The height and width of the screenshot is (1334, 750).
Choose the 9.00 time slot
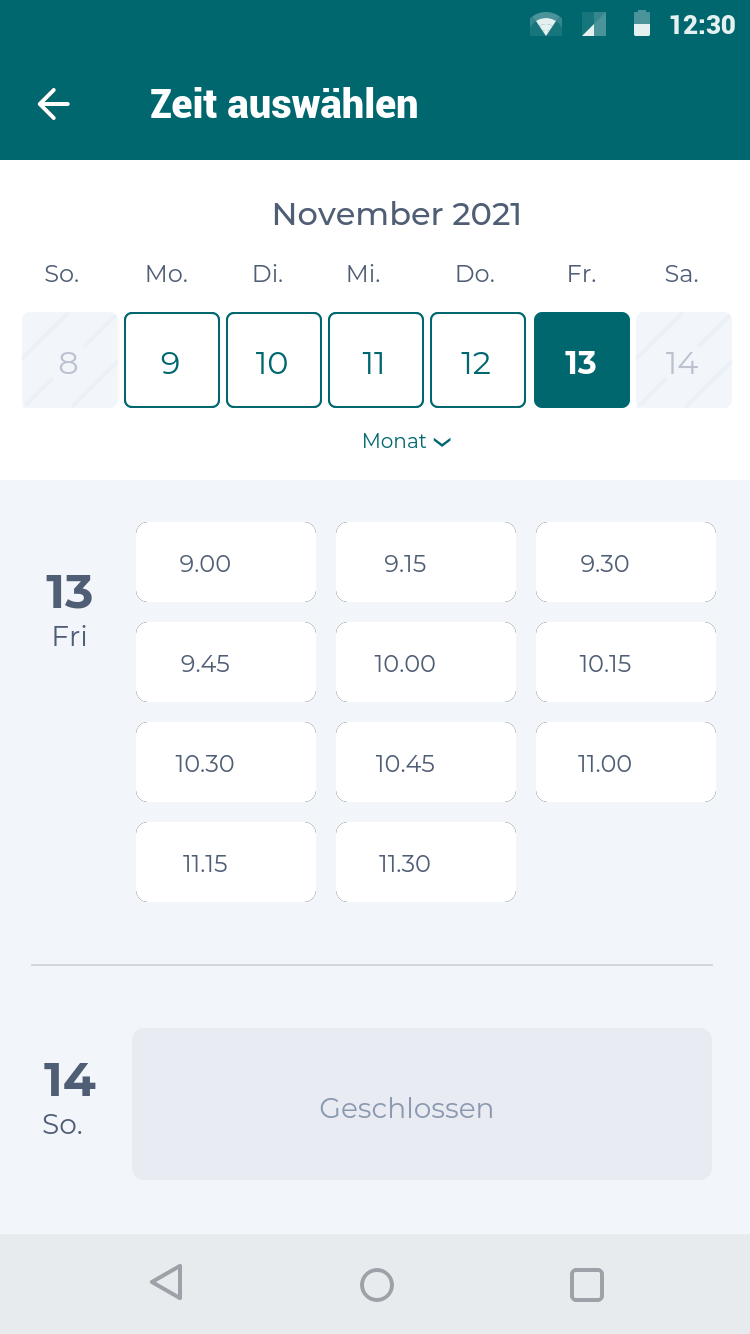(x=226, y=562)
